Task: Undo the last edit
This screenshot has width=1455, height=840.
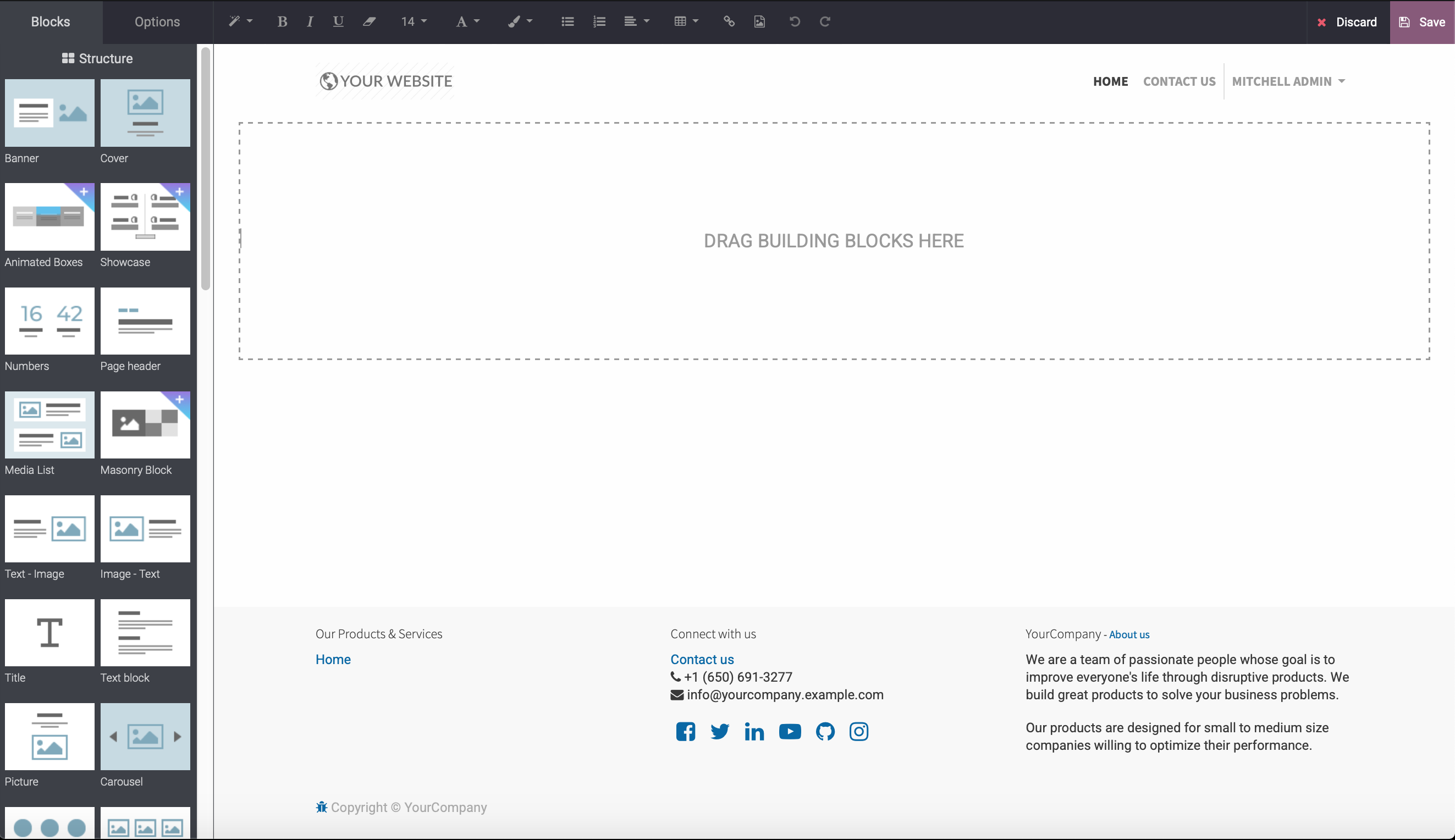Action: (x=795, y=22)
